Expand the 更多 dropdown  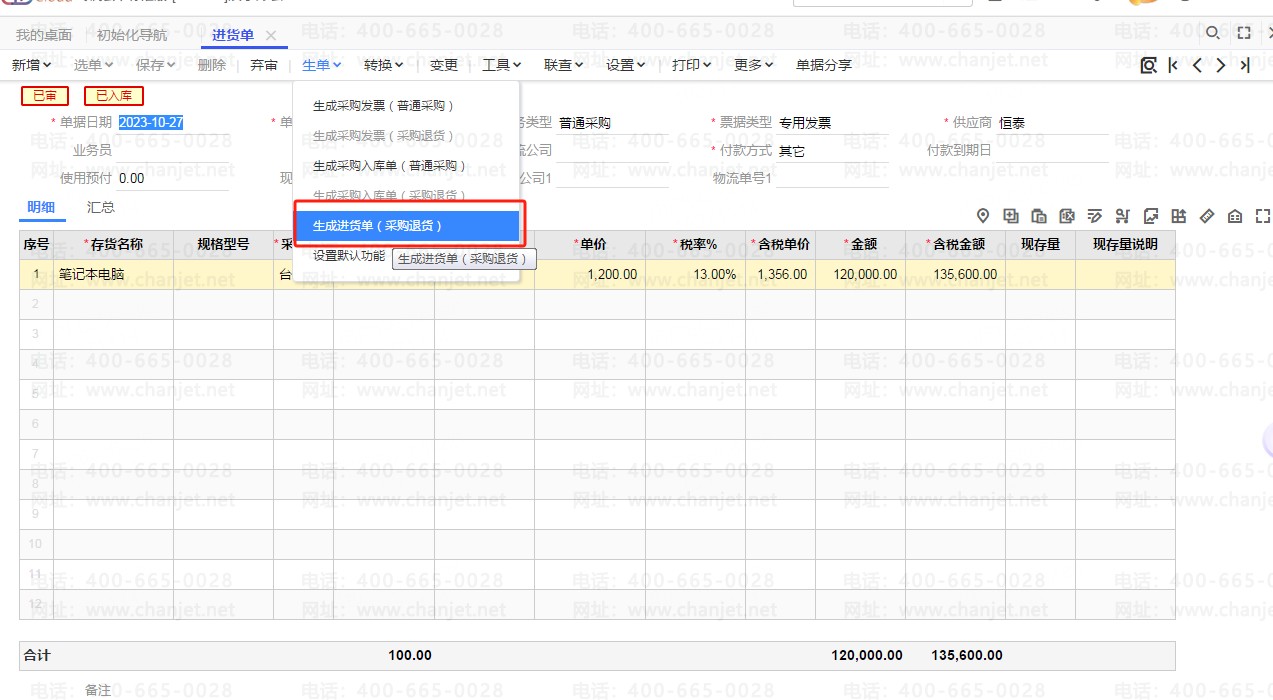[753, 65]
